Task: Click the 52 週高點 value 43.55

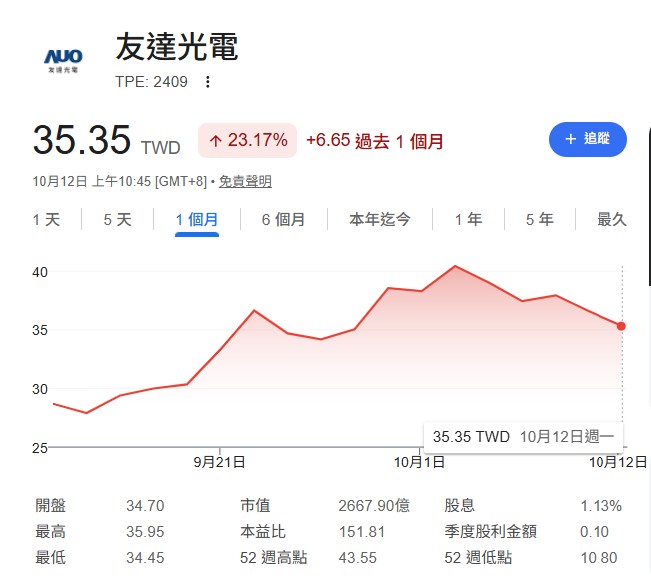Action: click(x=357, y=558)
